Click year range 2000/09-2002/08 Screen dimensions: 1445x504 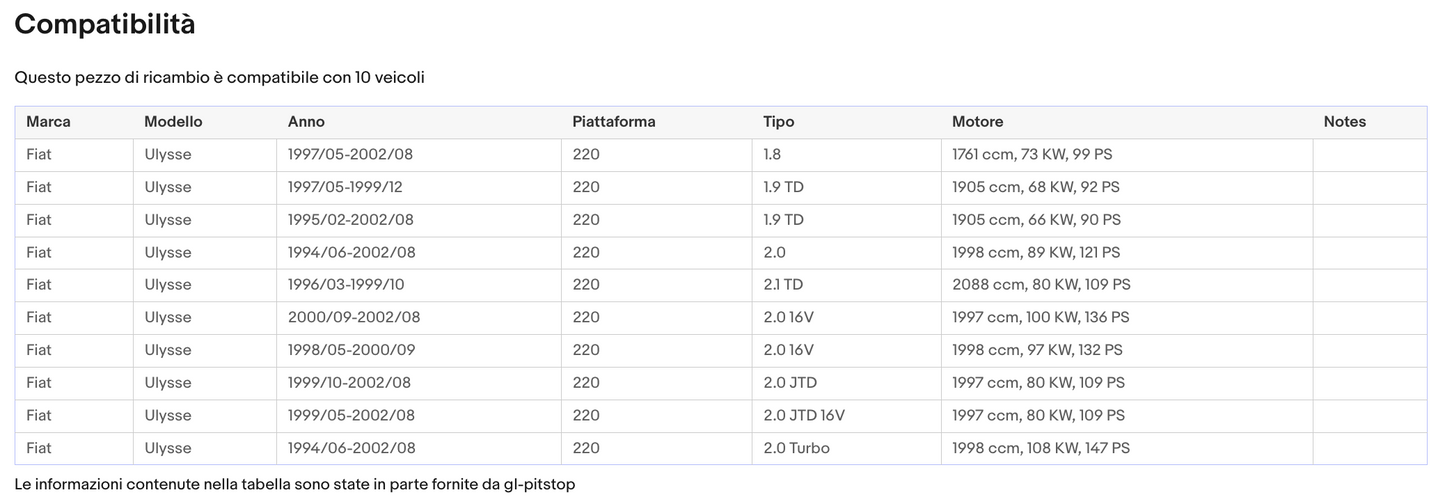tap(354, 317)
